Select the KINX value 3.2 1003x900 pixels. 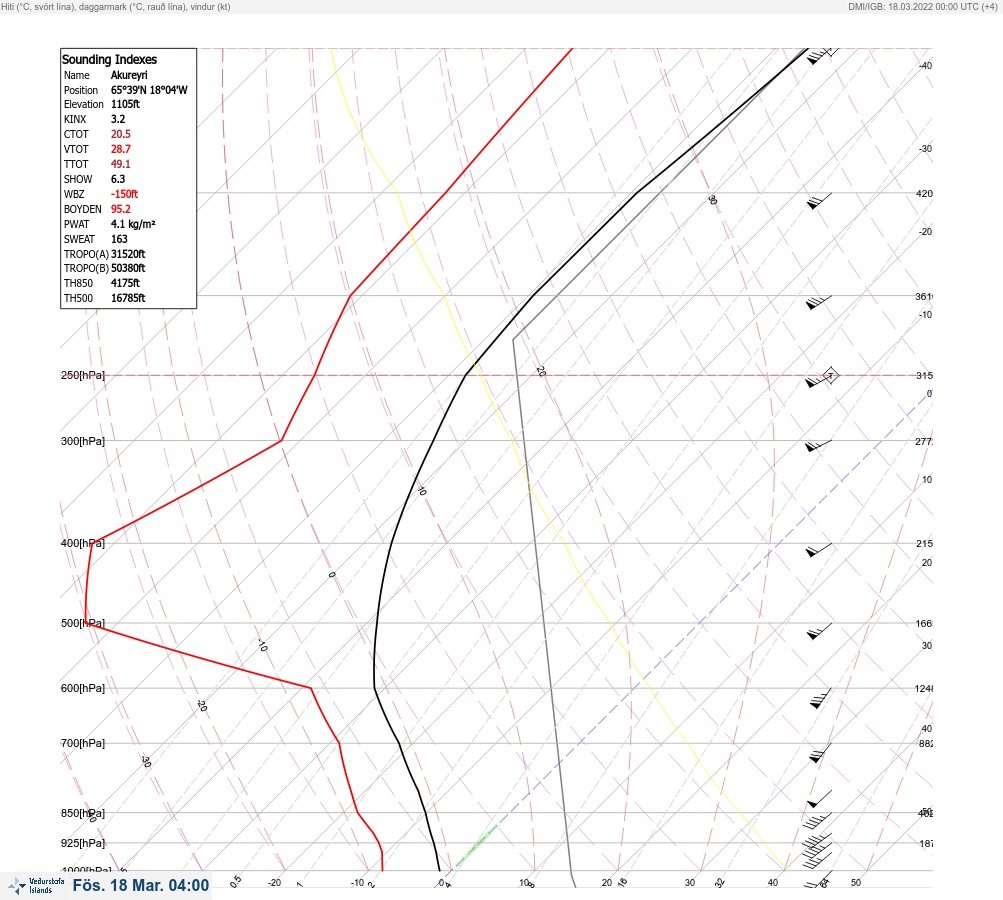tap(118, 119)
